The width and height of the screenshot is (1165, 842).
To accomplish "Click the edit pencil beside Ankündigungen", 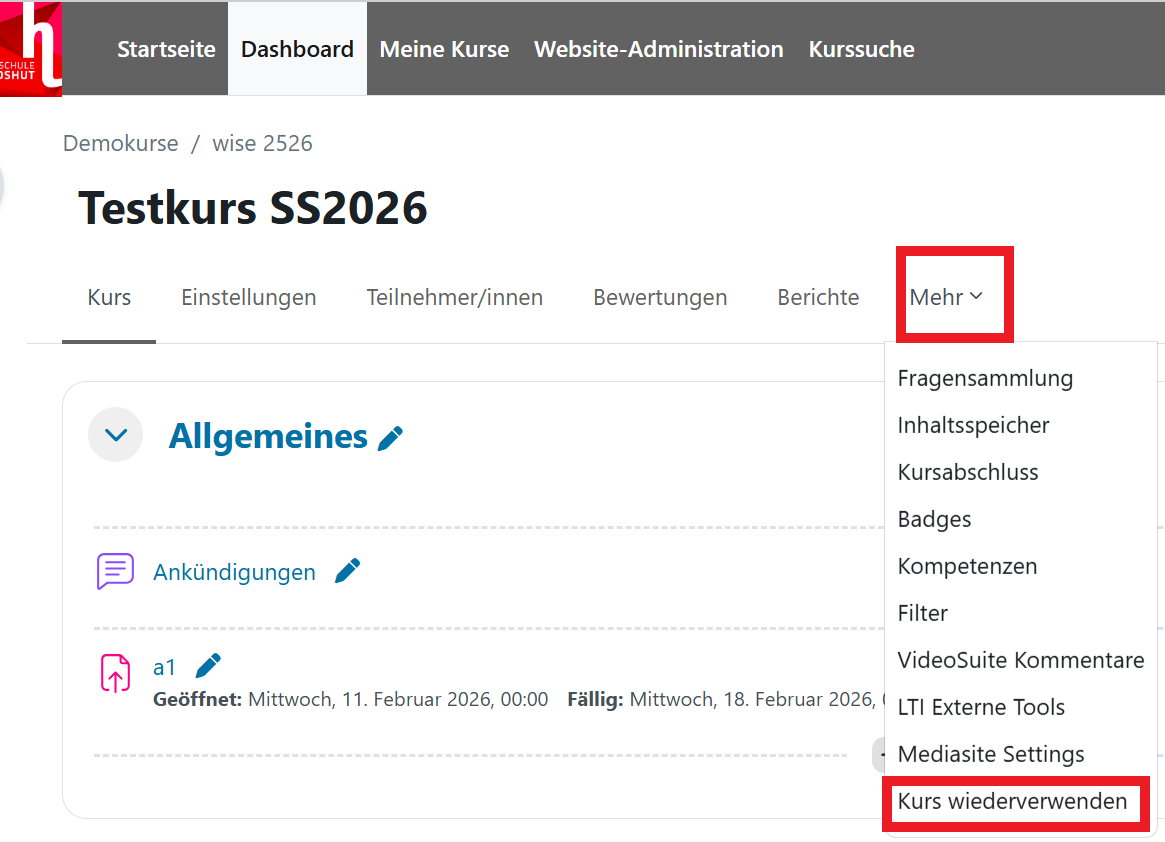I will tap(347, 570).
